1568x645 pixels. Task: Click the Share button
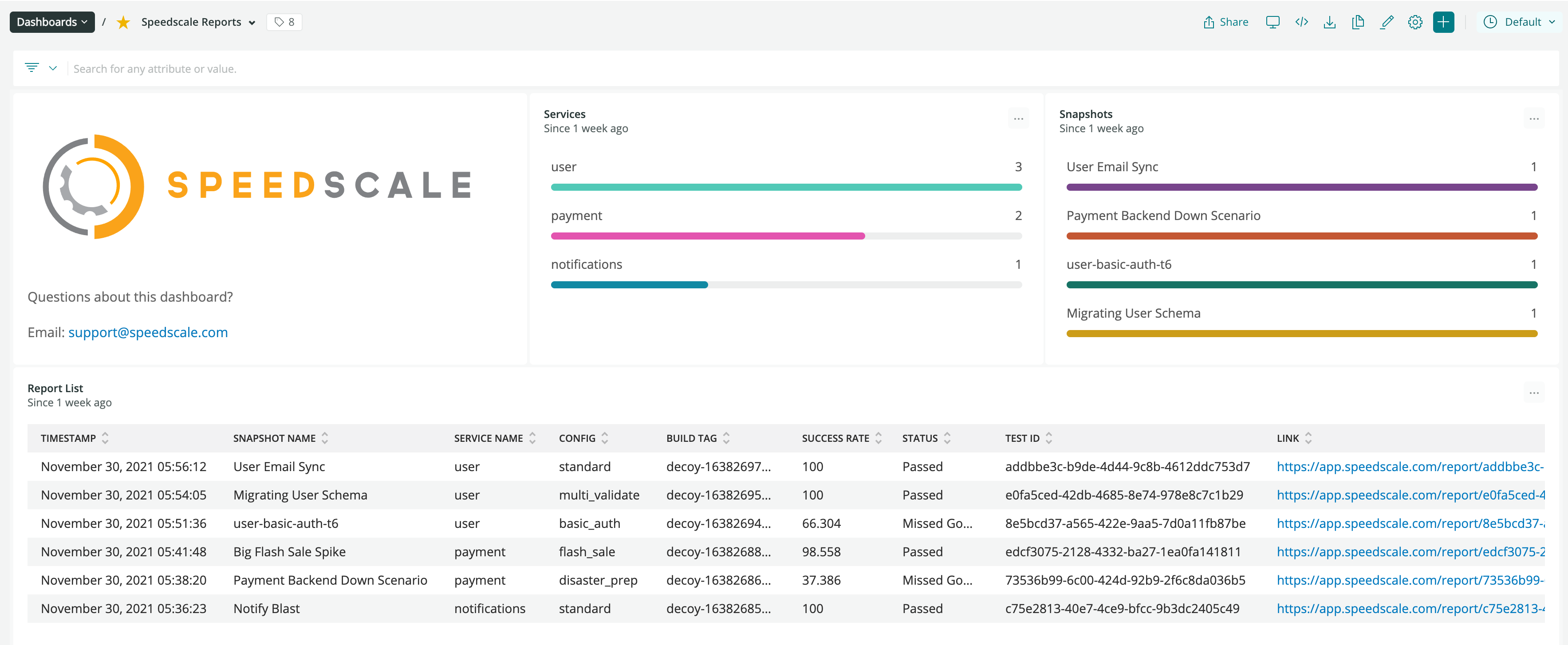(1226, 23)
